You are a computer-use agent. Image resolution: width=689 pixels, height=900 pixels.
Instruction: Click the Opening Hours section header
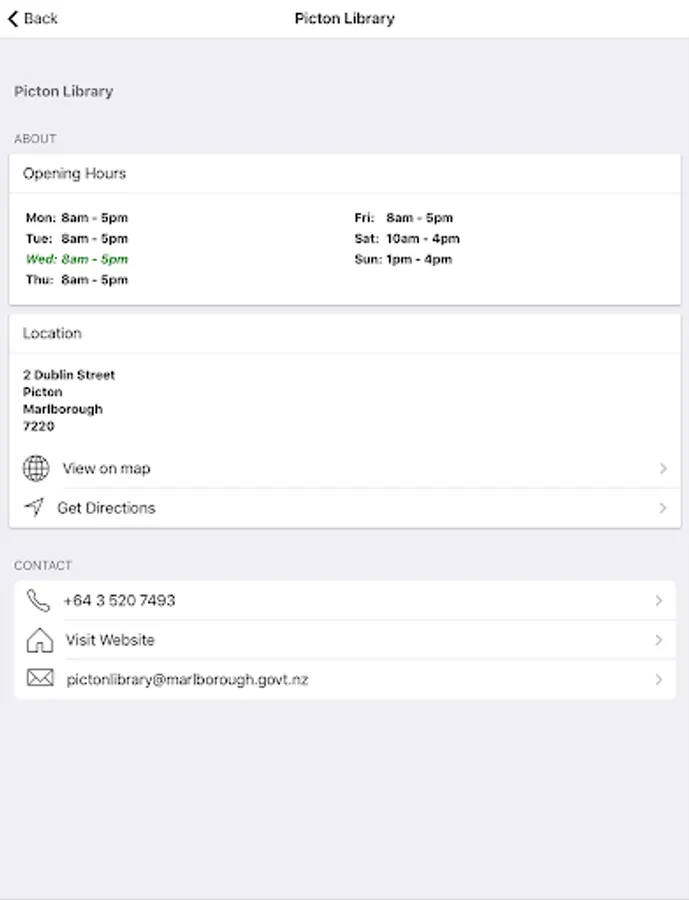(x=75, y=173)
